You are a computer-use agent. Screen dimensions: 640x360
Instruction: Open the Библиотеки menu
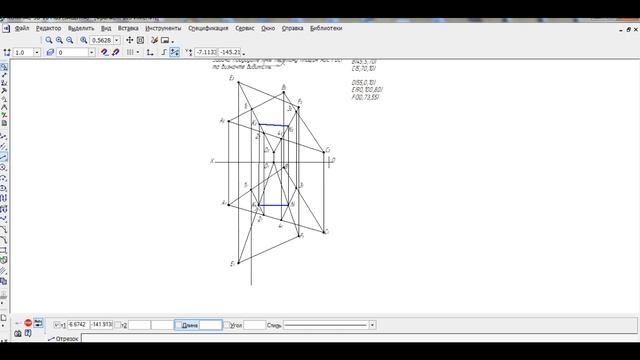(326, 28)
